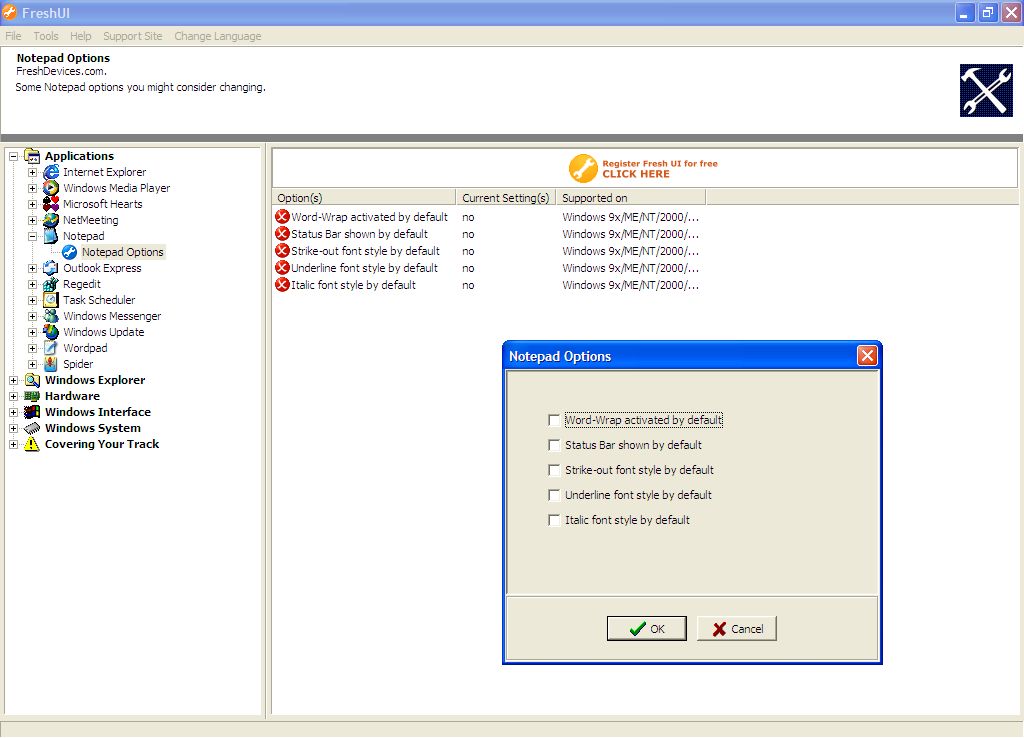Expand the Internet Explorer node
The width and height of the screenshot is (1024, 738).
pyautogui.click(x=32, y=172)
